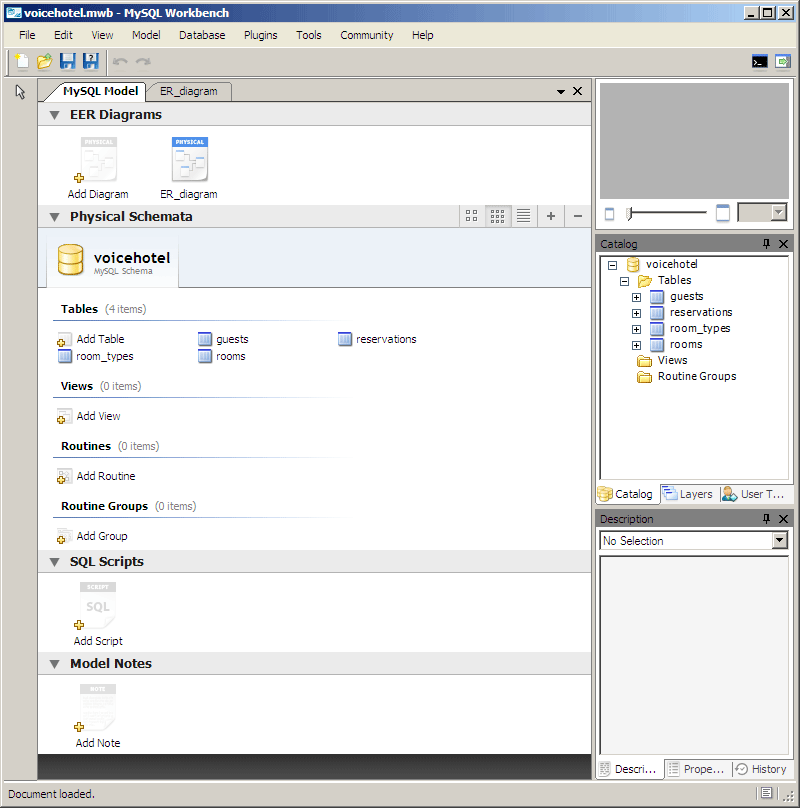Expand the guests node in Catalog
Image resolution: width=800 pixels, height=808 pixels.
[x=637, y=297]
